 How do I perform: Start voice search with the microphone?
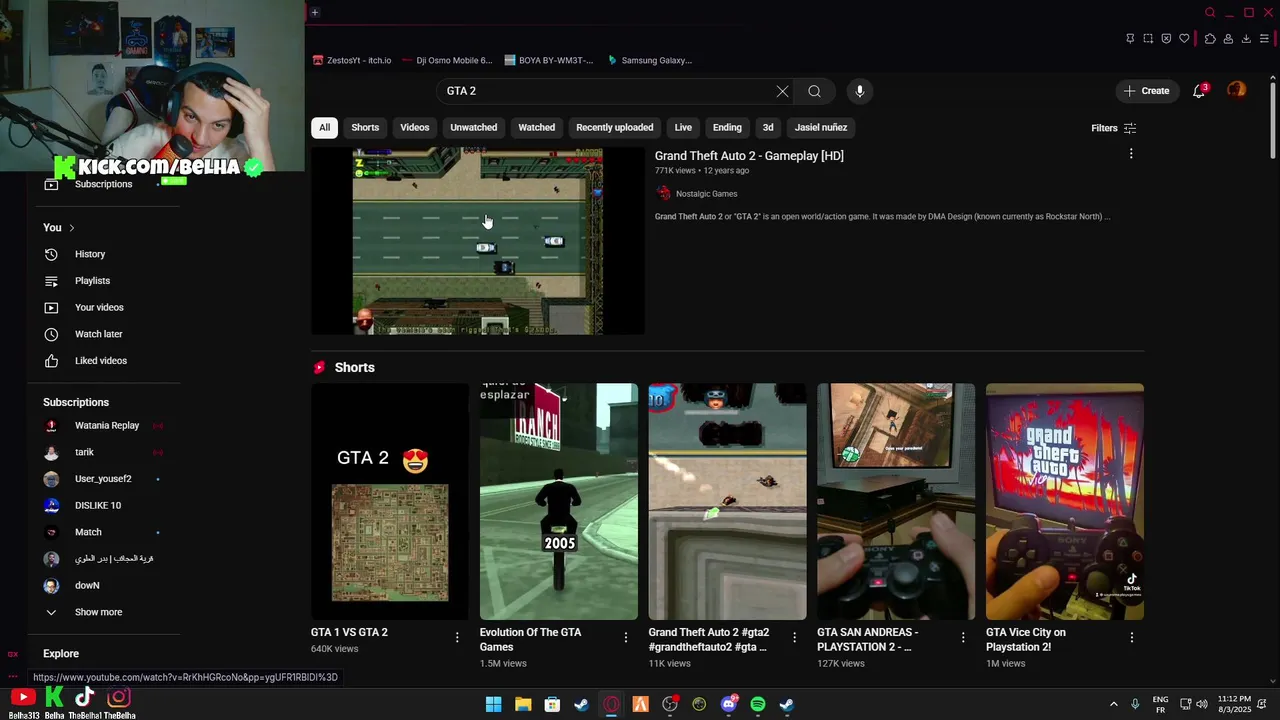coord(859,91)
